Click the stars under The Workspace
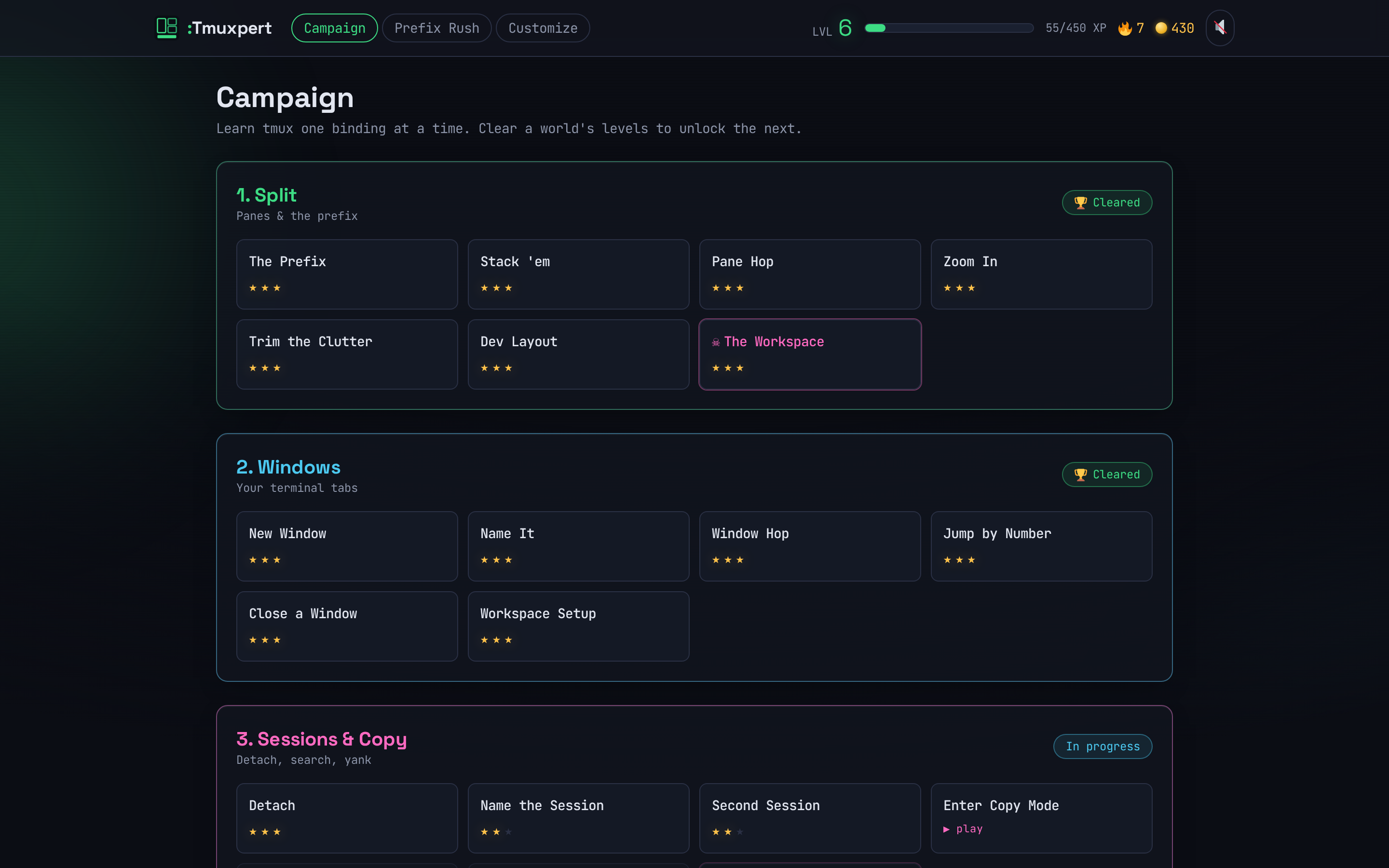Viewport: 1389px width, 868px height. click(727, 368)
